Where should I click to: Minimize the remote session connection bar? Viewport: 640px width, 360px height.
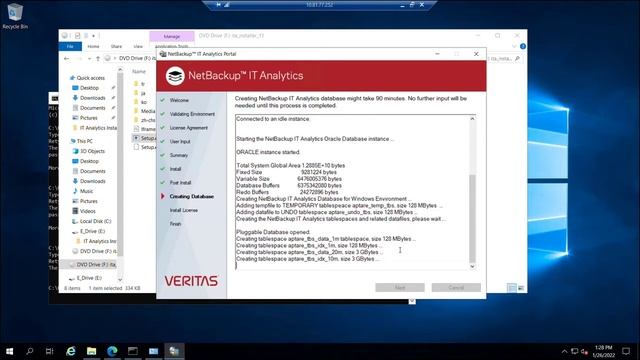pyautogui.click(x=402, y=5)
